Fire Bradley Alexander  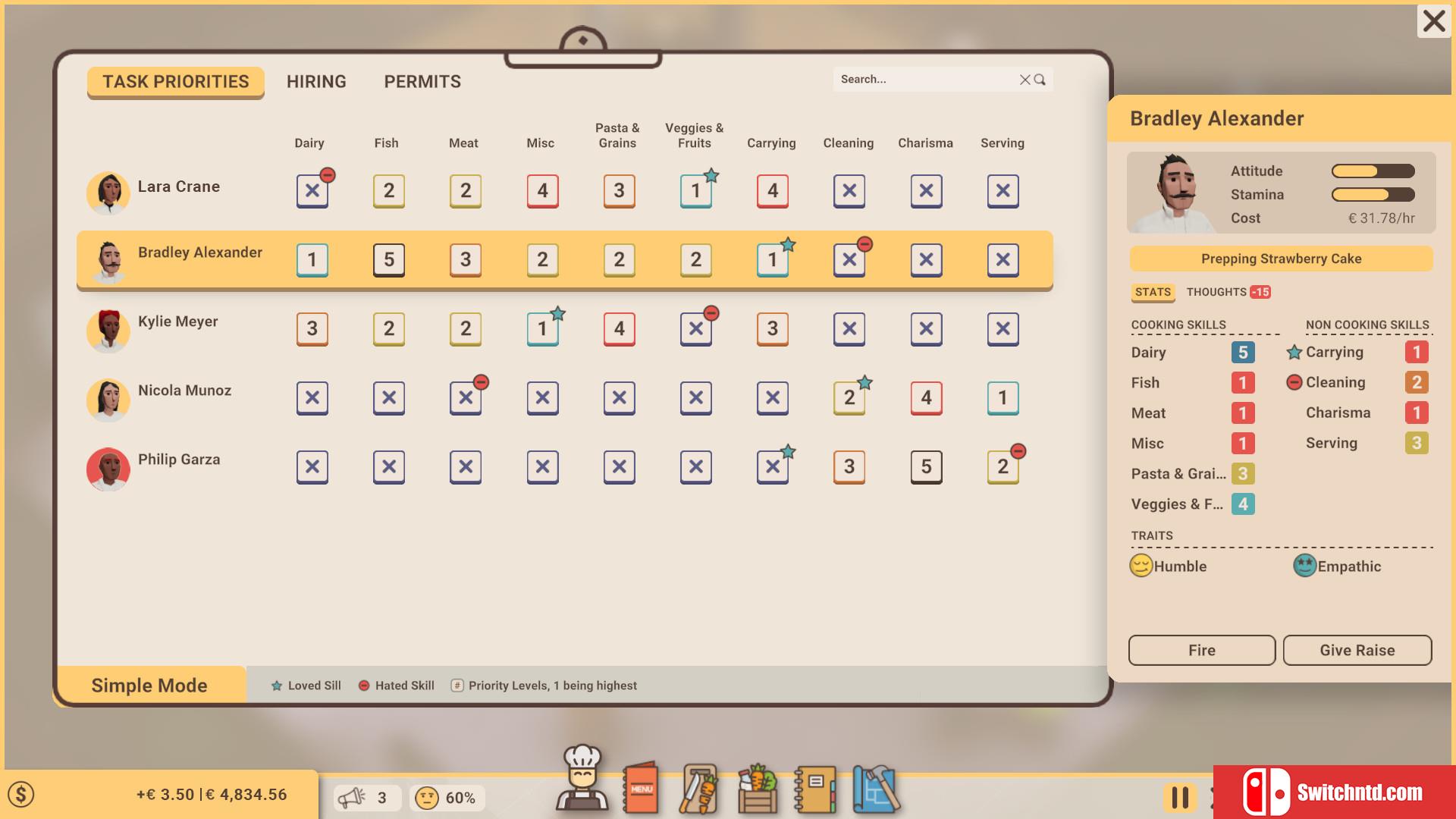click(x=1202, y=650)
